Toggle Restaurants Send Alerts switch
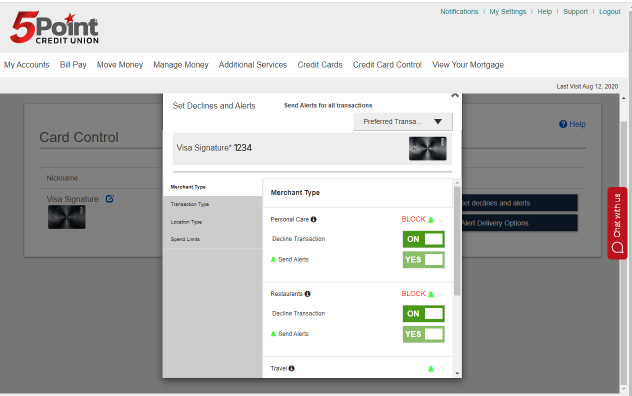The height and width of the screenshot is (396, 632). [x=424, y=334]
